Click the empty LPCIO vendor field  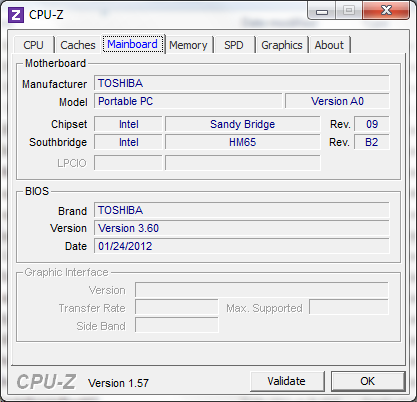(x=128, y=163)
